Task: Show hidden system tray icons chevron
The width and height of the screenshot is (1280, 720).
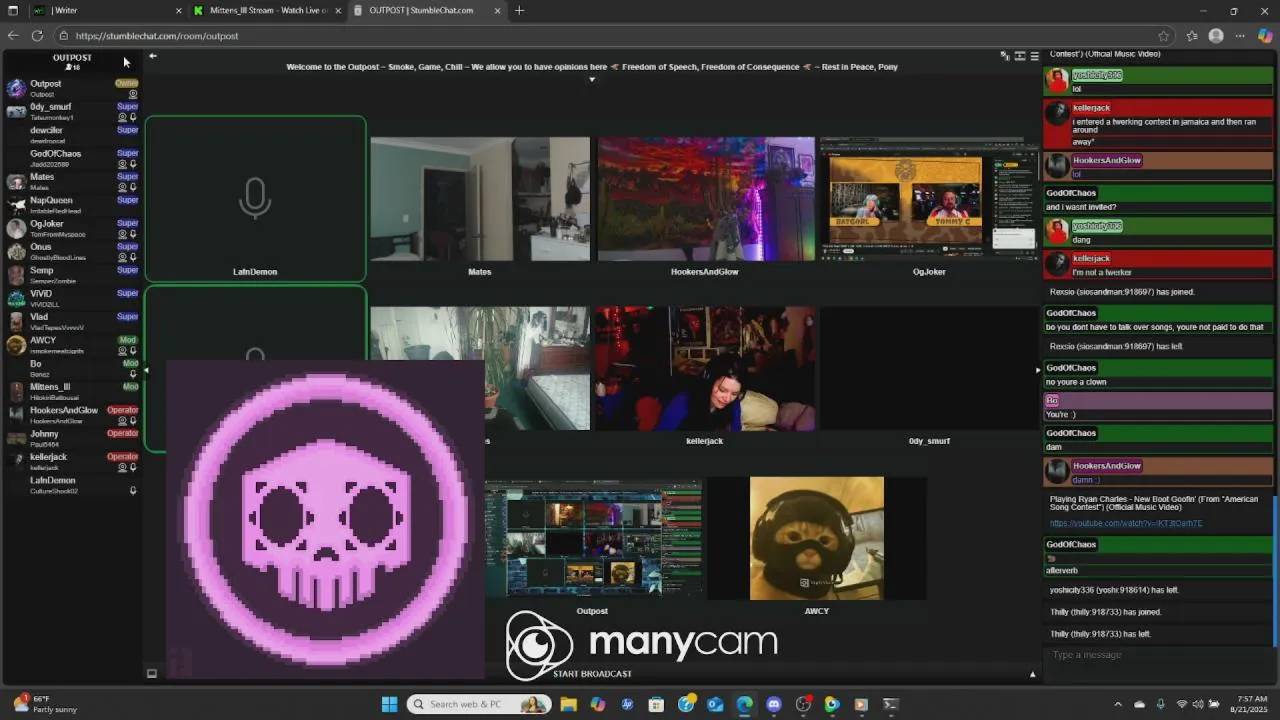Action: click(1118, 704)
